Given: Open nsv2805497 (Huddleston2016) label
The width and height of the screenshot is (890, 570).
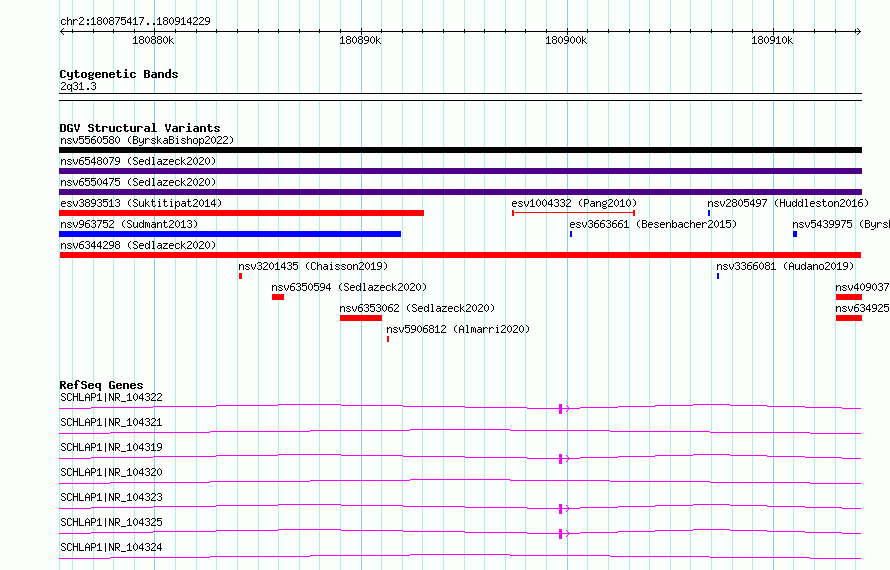Looking at the screenshot, I should click(x=788, y=203).
